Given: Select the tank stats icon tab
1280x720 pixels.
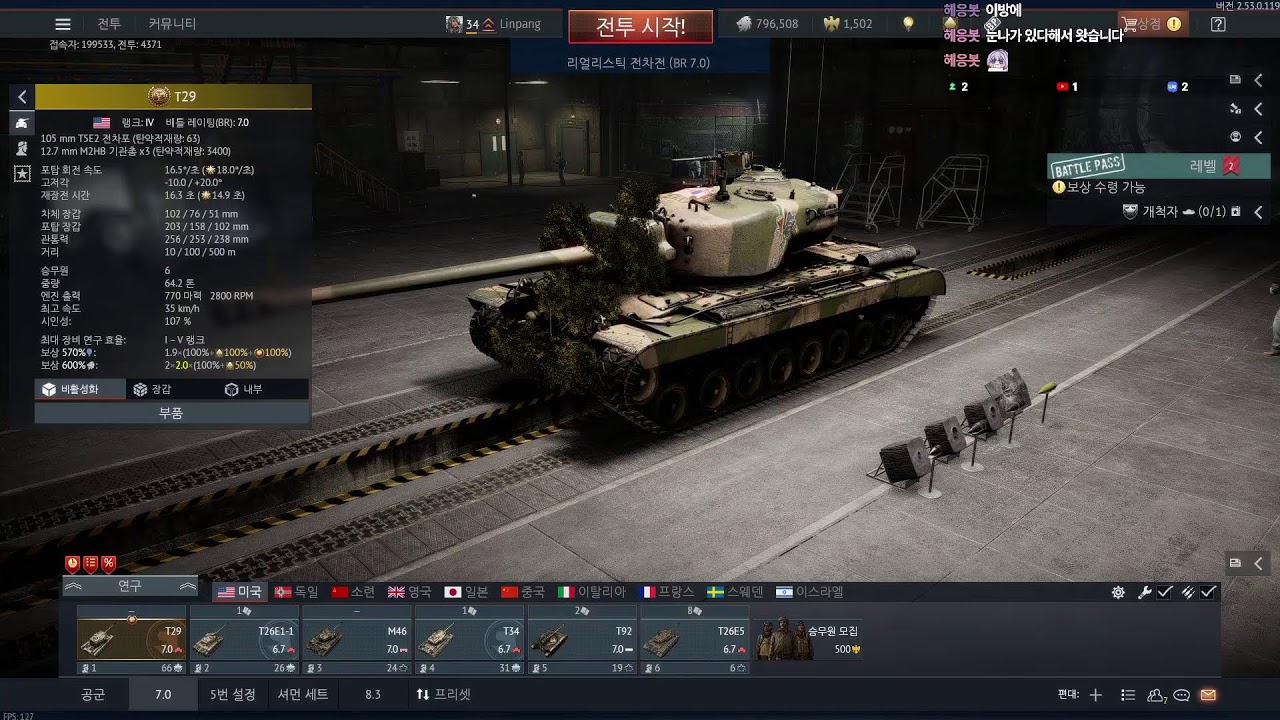Looking at the screenshot, I should click(x=22, y=123).
